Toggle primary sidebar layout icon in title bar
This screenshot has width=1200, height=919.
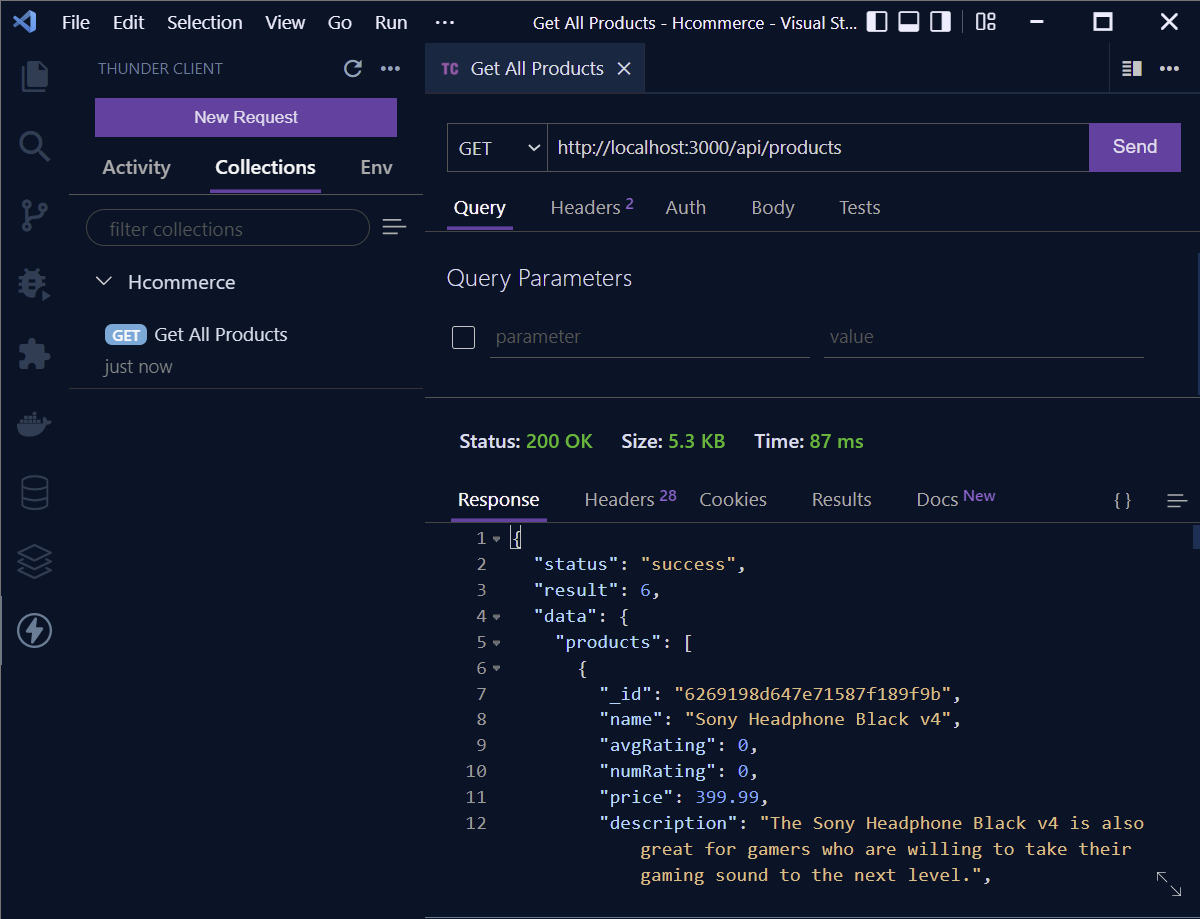tap(877, 22)
